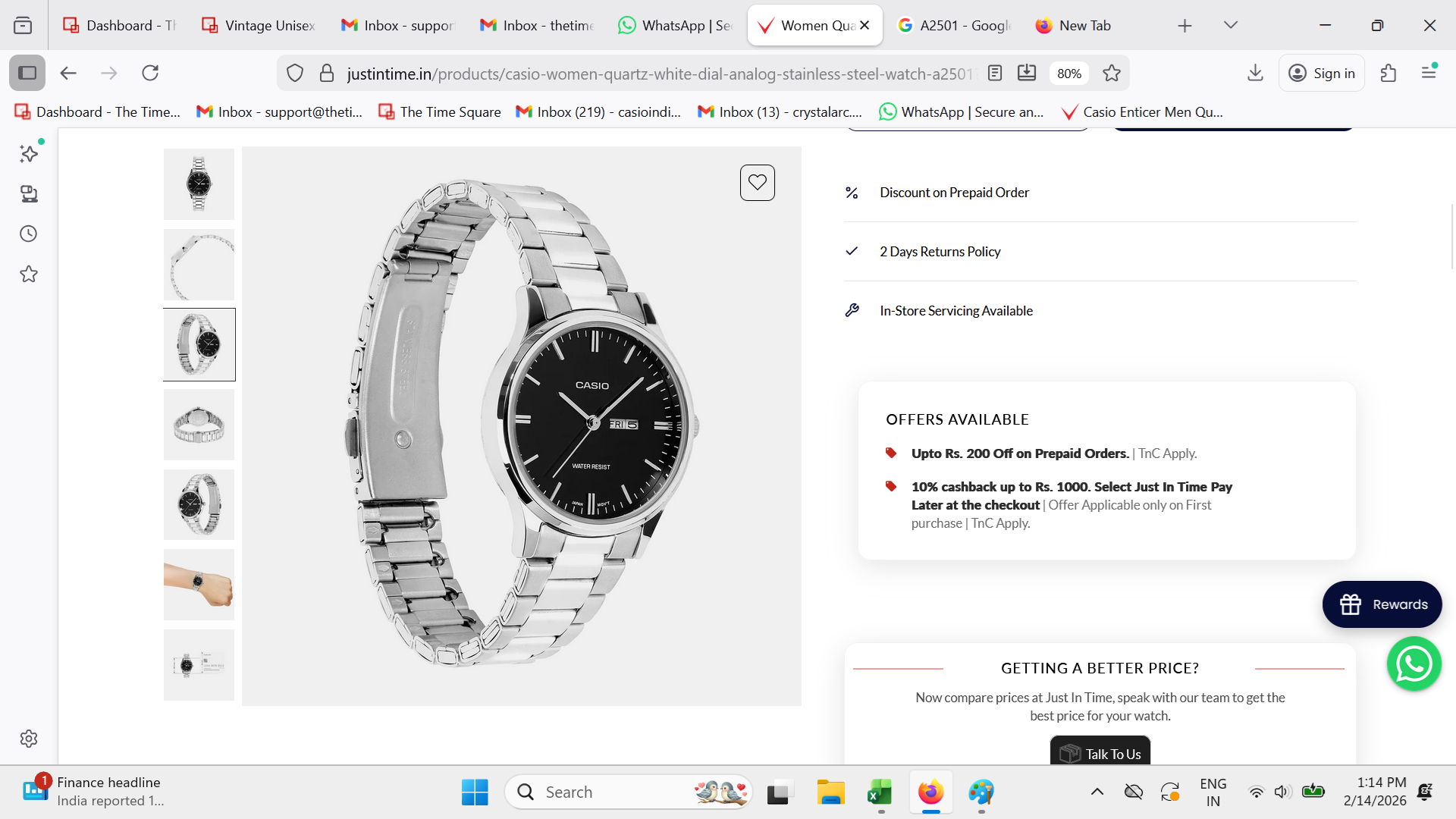Open bookmarks sidebar star icon
The width and height of the screenshot is (1456, 819).
click(x=29, y=274)
